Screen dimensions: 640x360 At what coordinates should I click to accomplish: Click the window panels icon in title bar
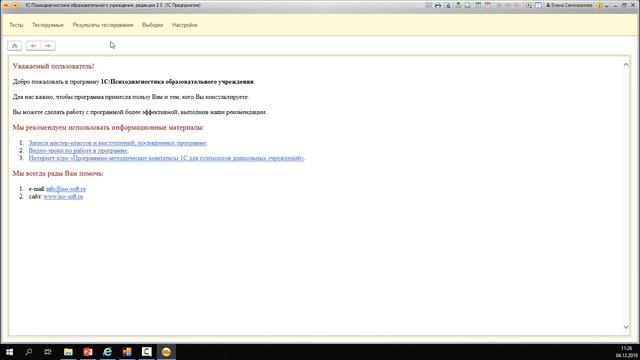538,5
